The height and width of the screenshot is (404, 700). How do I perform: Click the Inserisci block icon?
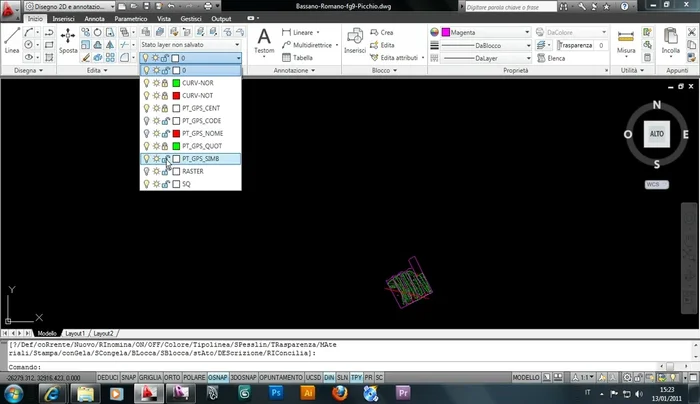point(355,40)
